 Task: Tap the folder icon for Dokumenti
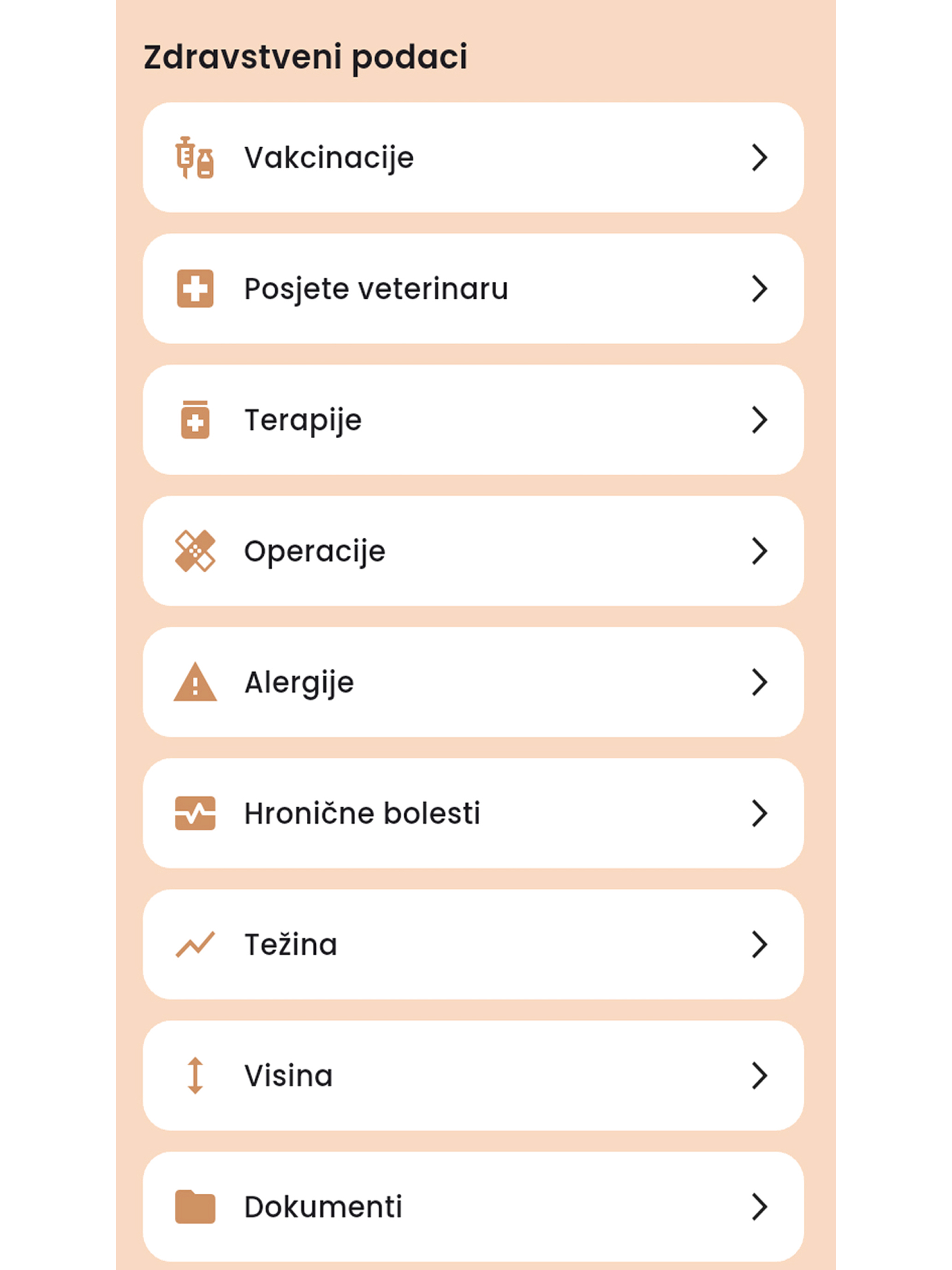click(x=195, y=1206)
